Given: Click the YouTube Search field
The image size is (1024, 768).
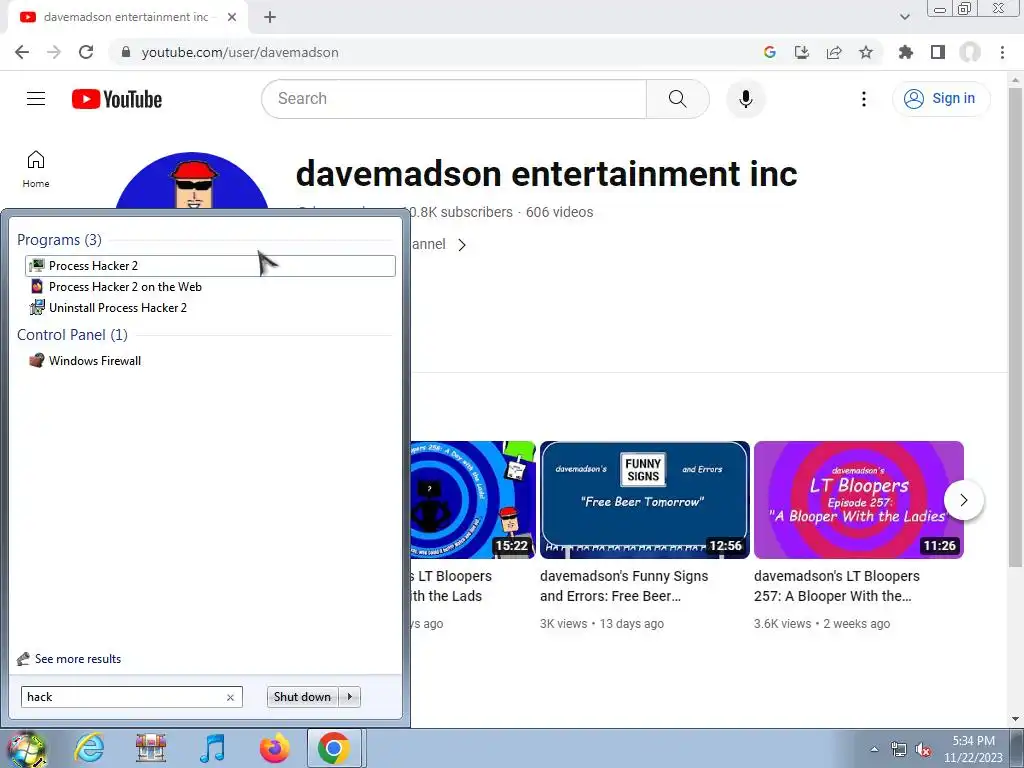Looking at the screenshot, I should coord(454,99).
